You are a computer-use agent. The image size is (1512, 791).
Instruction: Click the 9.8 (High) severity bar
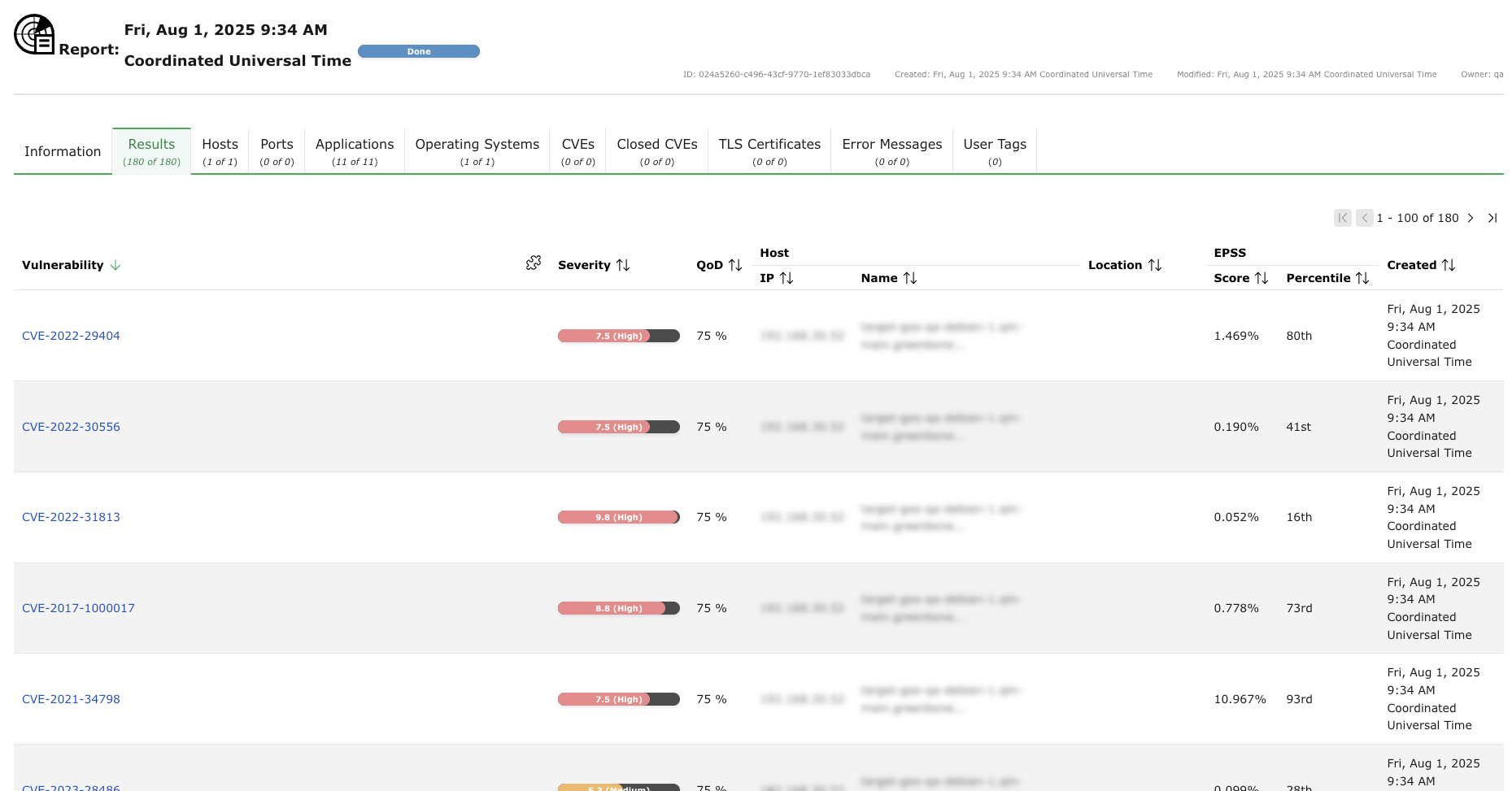click(x=618, y=517)
